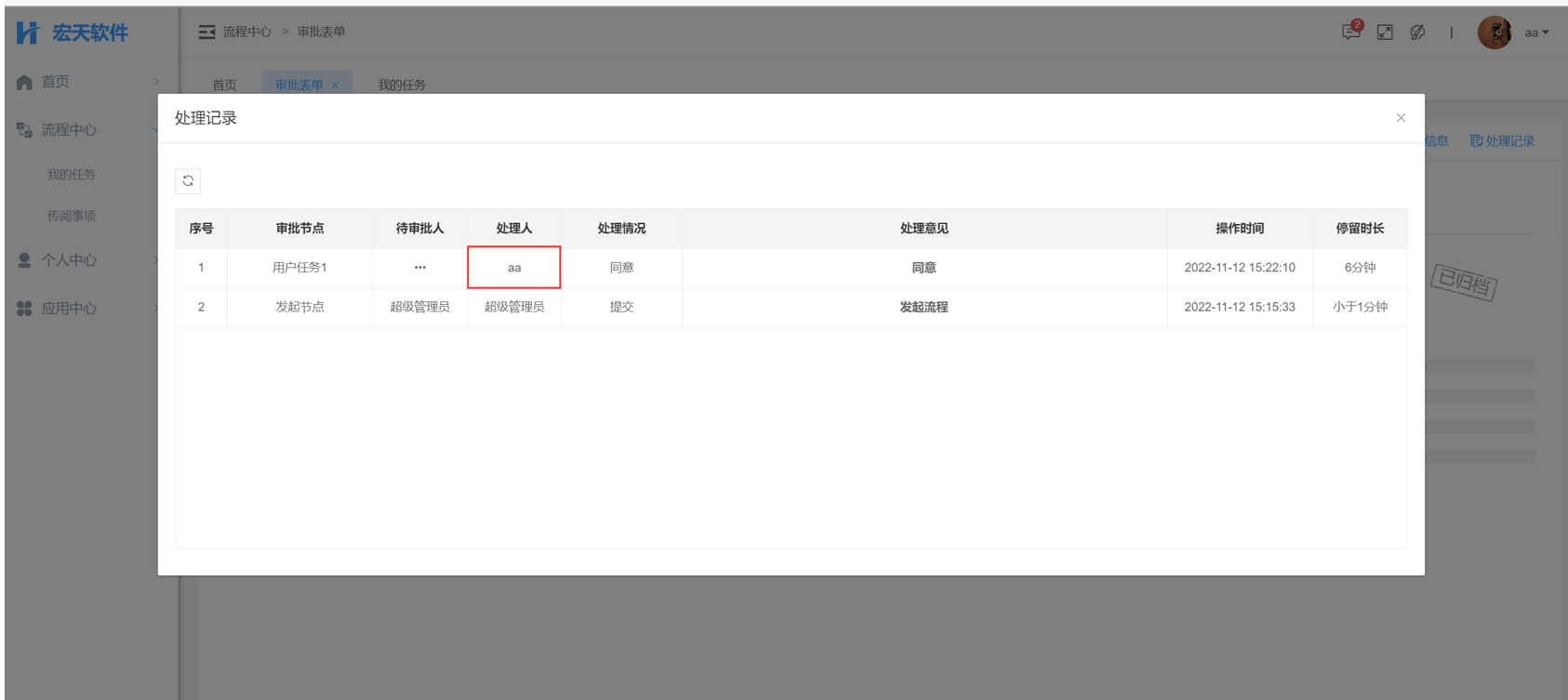Click the 处理记录 dialog title

point(206,118)
